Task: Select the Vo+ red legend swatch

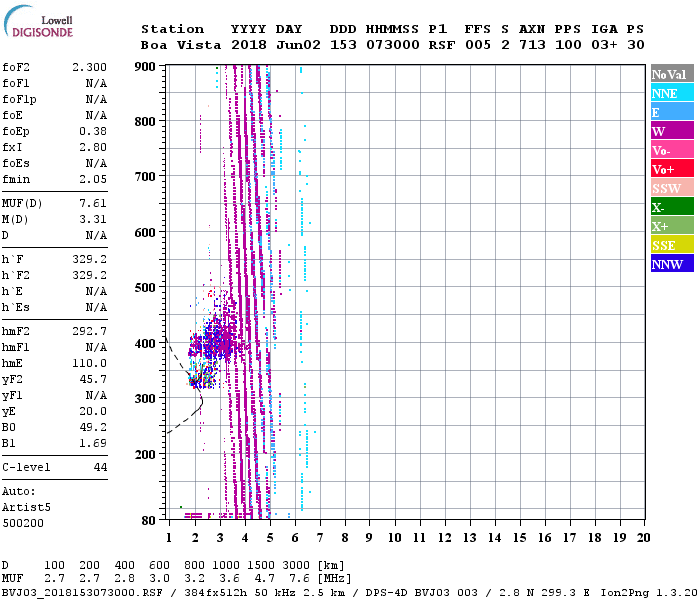Action: 672,169
